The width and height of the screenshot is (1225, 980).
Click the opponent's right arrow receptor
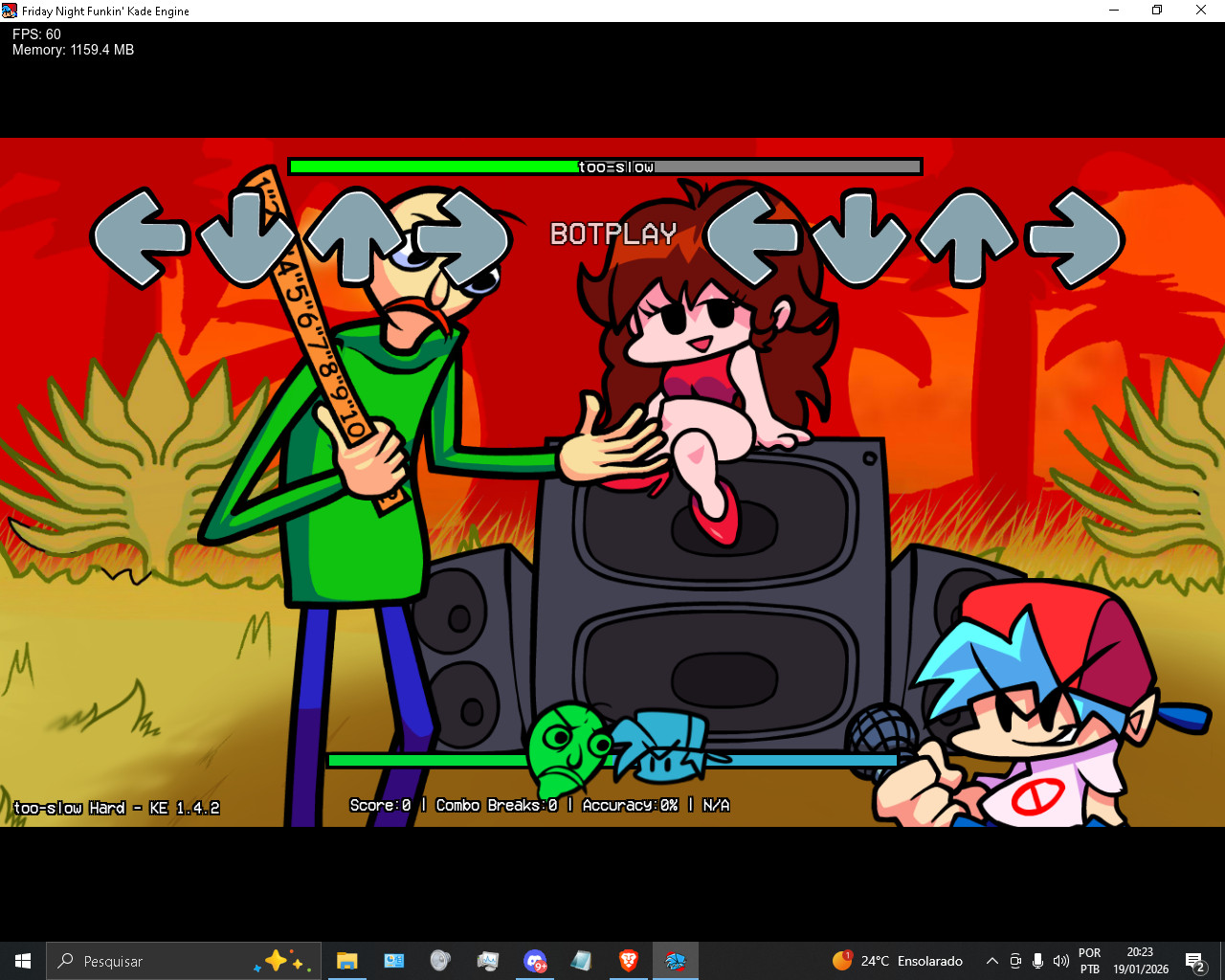[461, 238]
